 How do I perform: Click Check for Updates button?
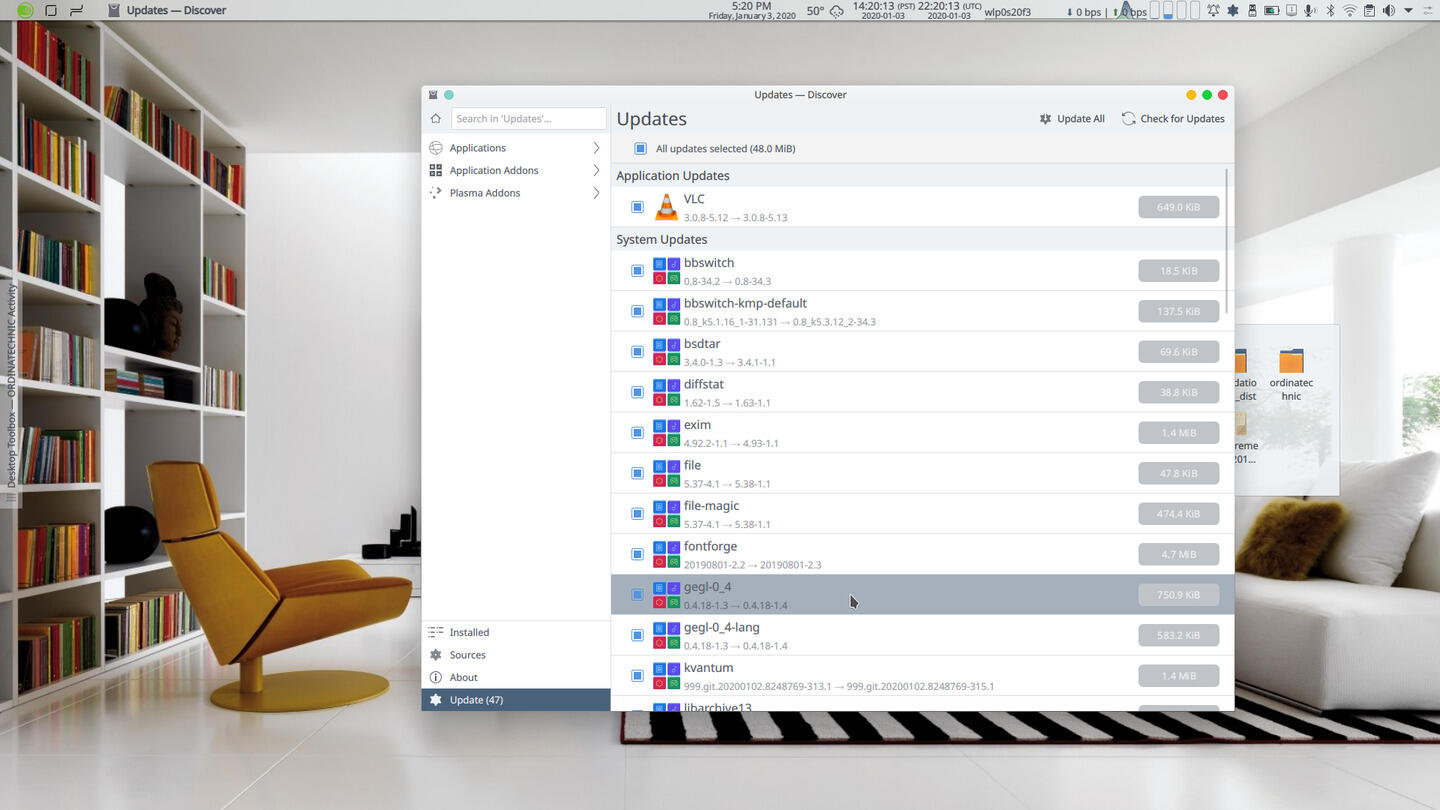[1173, 119]
